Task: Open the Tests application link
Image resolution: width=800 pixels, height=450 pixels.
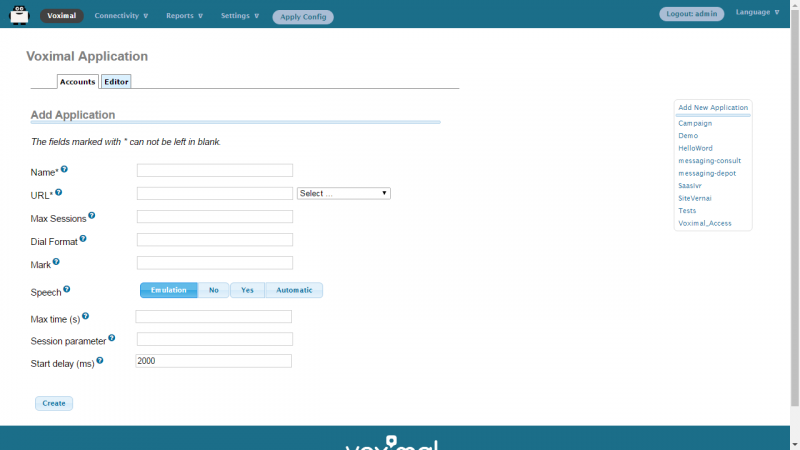Action: [687, 211]
